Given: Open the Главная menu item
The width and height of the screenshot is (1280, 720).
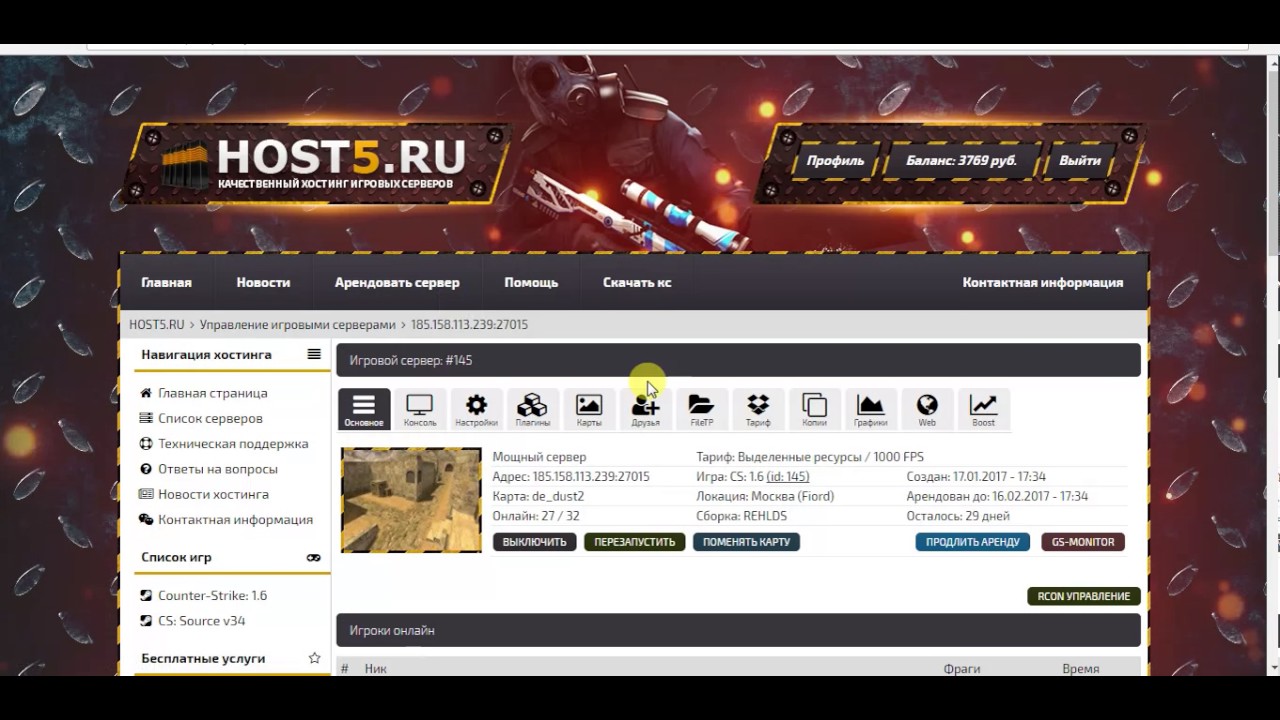Looking at the screenshot, I should pos(166,283).
